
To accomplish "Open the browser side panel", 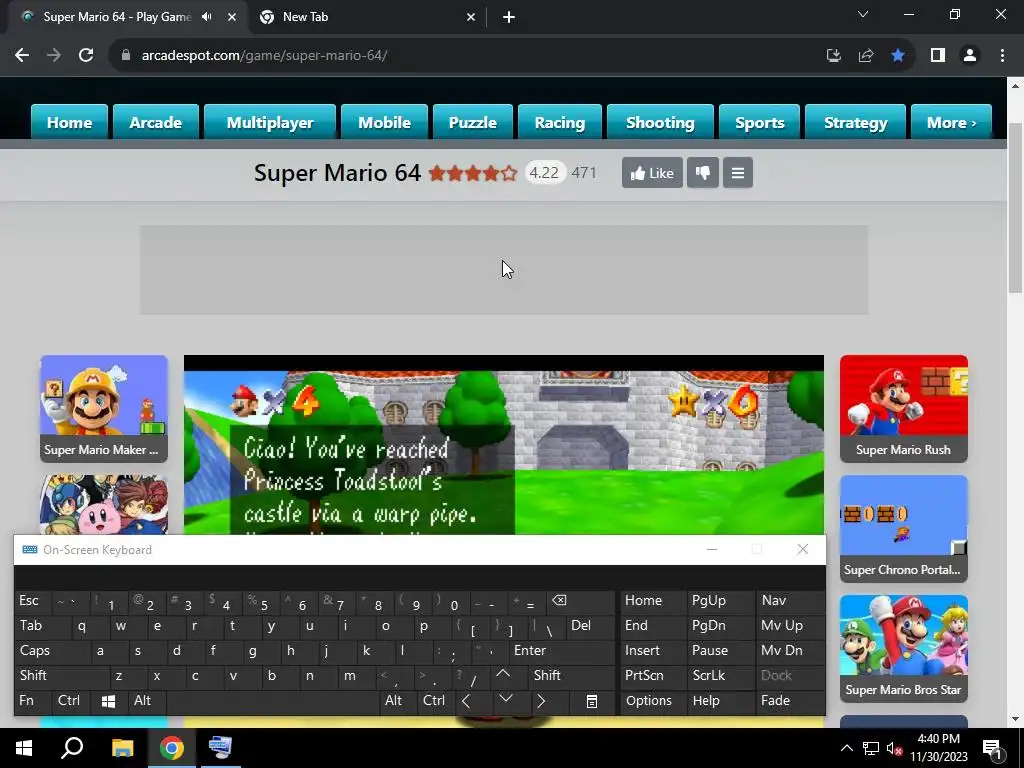I will pos(938,56).
